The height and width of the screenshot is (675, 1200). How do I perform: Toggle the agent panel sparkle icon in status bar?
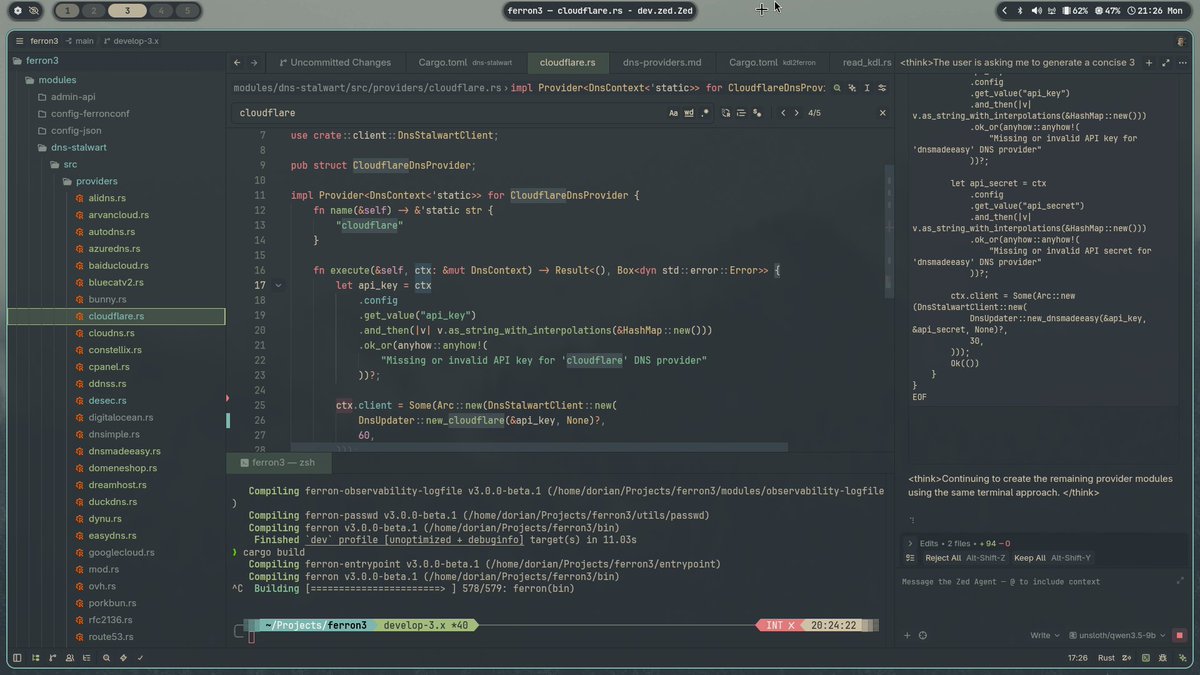[x=1182, y=657]
